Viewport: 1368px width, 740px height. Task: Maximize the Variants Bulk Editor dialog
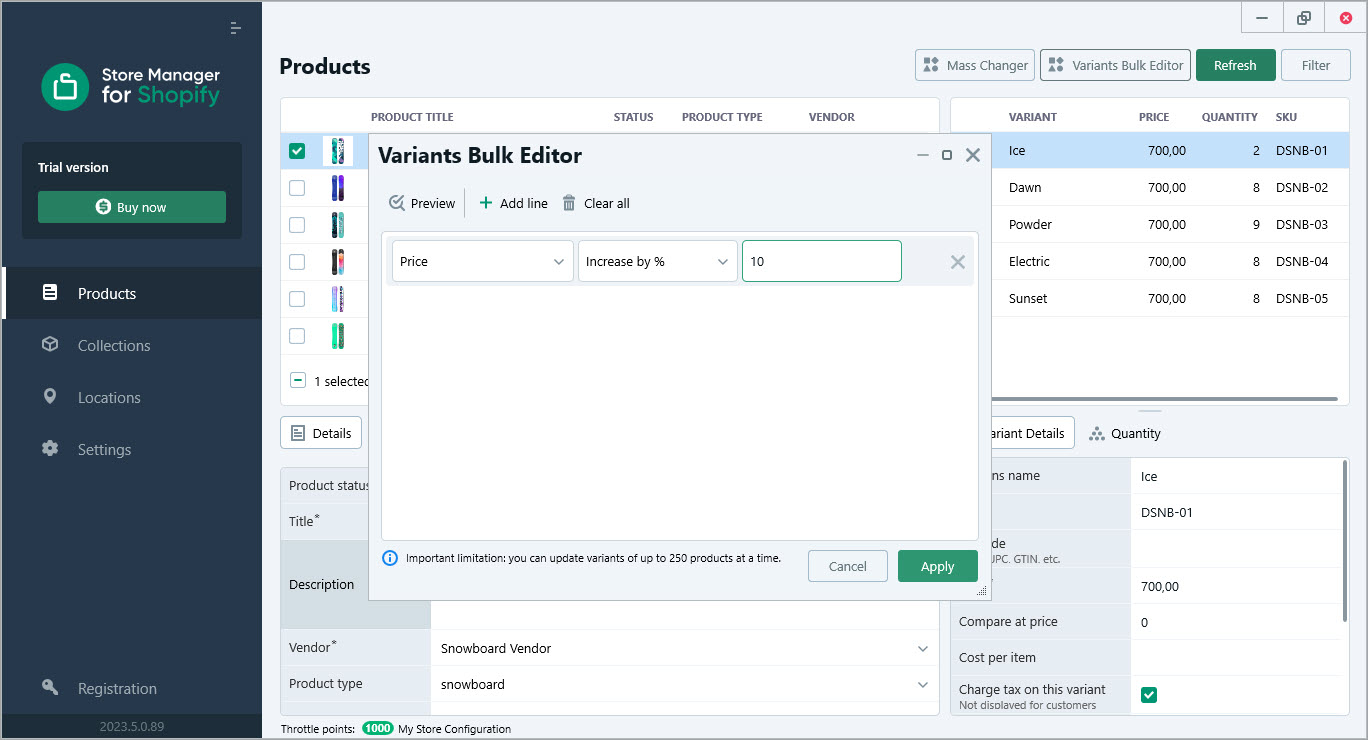click(x=947, y=155)
